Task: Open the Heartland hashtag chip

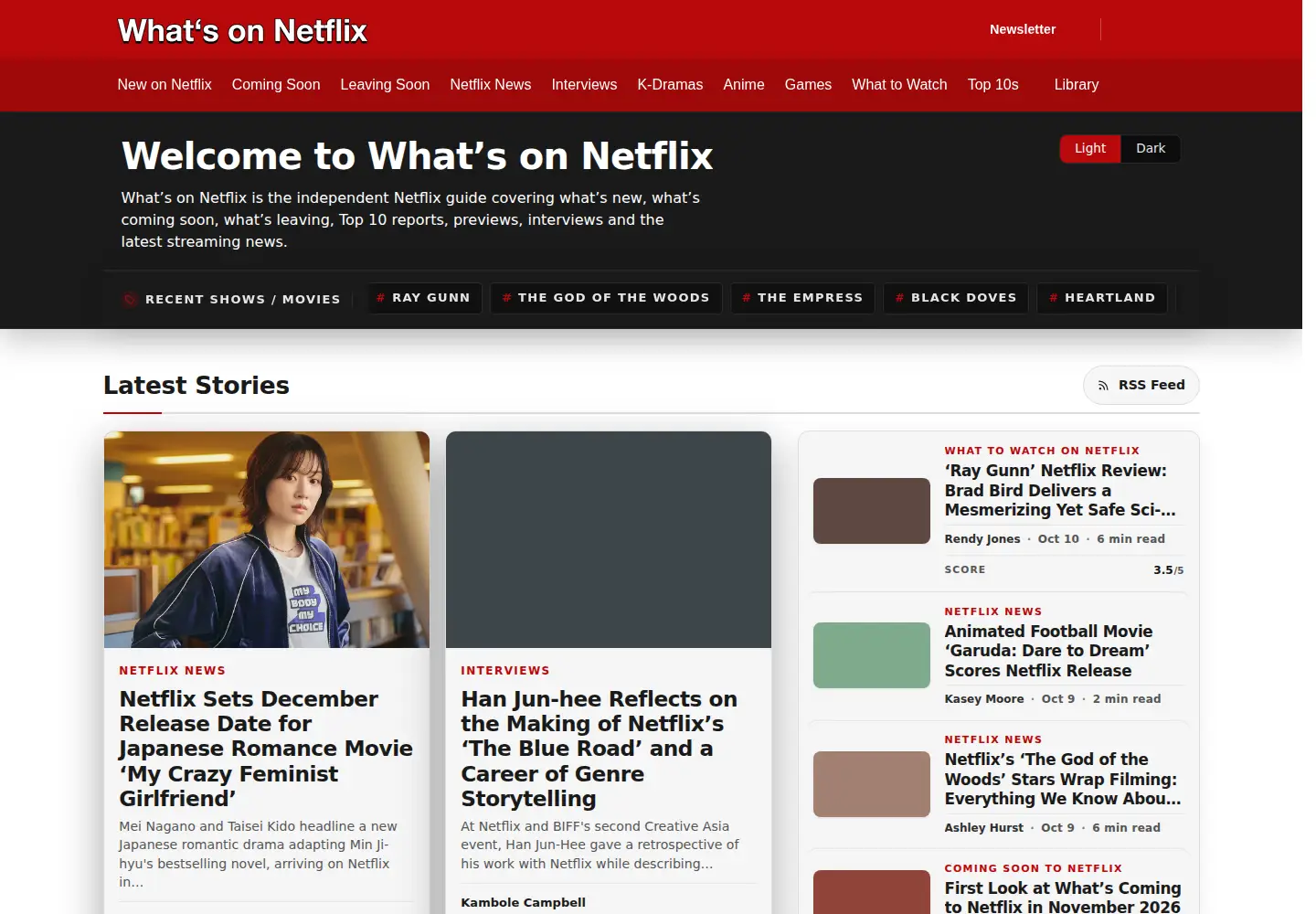Action: pyautogui.click(x=1102, y=298)
